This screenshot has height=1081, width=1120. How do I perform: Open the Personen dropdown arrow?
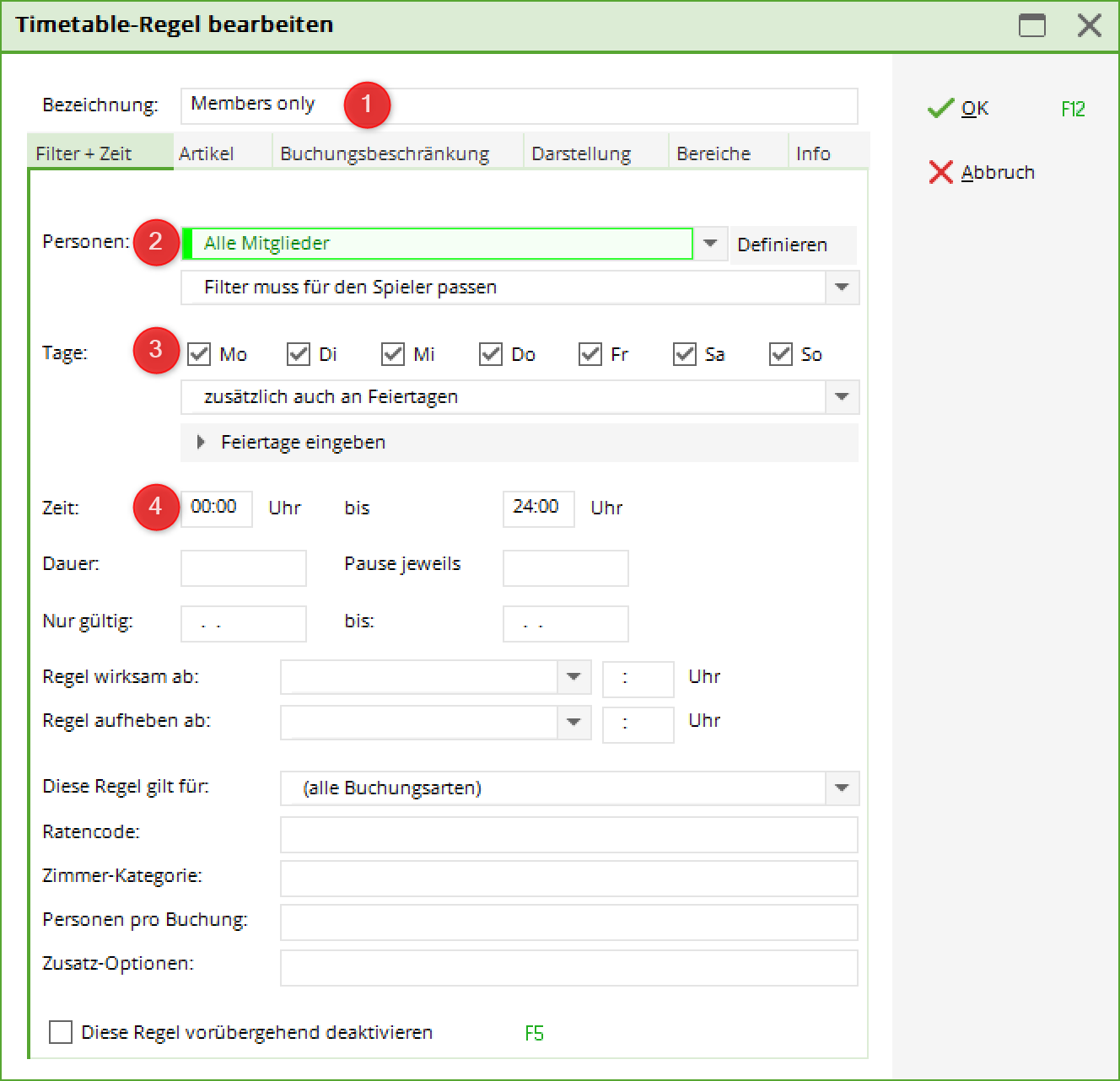pos(710,244)
